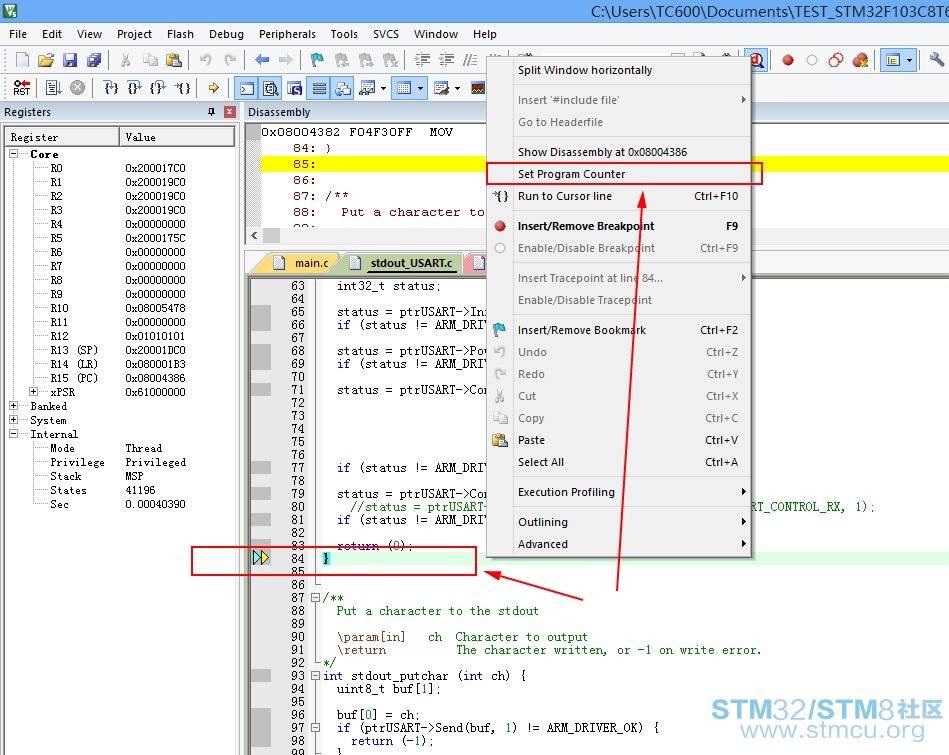Collapse the comment block at line 87
Image resolution: width=949 pixels, height=755 pixels.
click(315, 598)
